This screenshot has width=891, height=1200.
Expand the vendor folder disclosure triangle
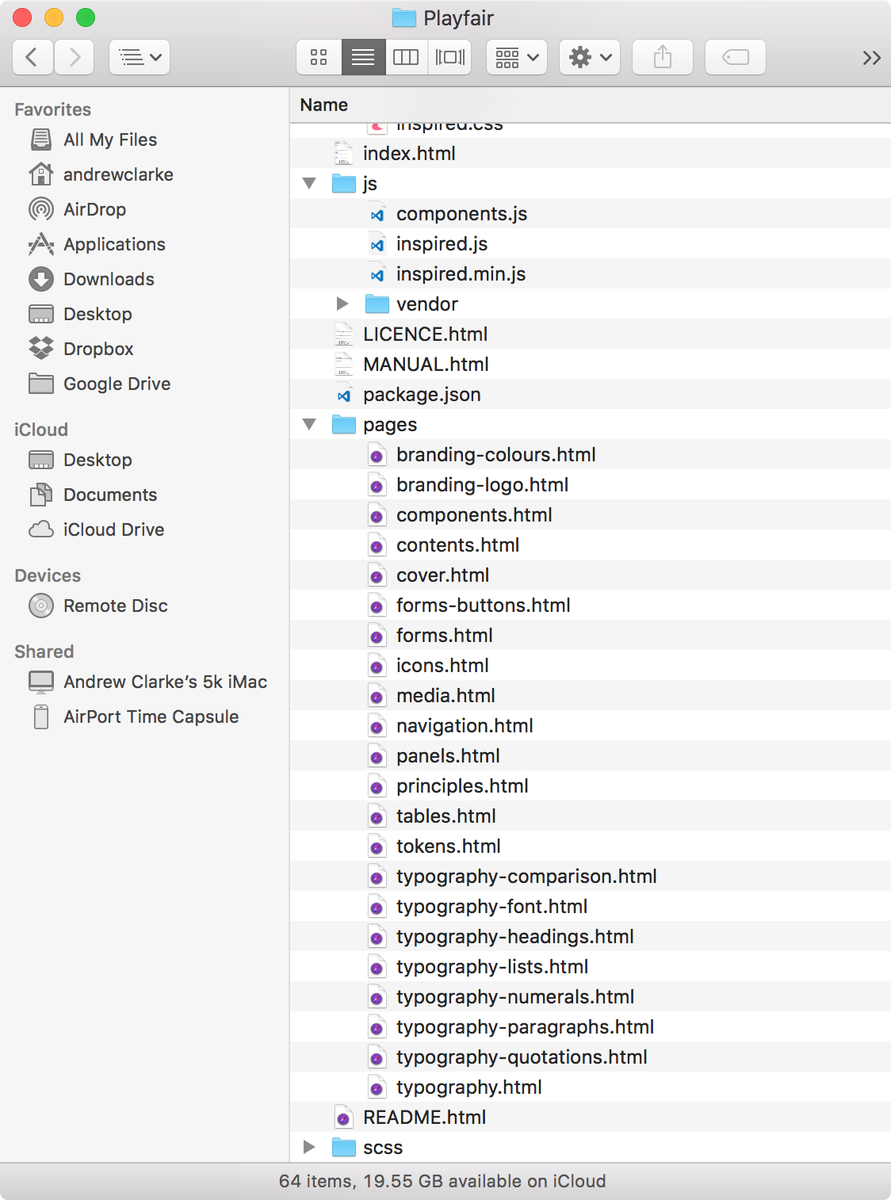coord(343,304)
